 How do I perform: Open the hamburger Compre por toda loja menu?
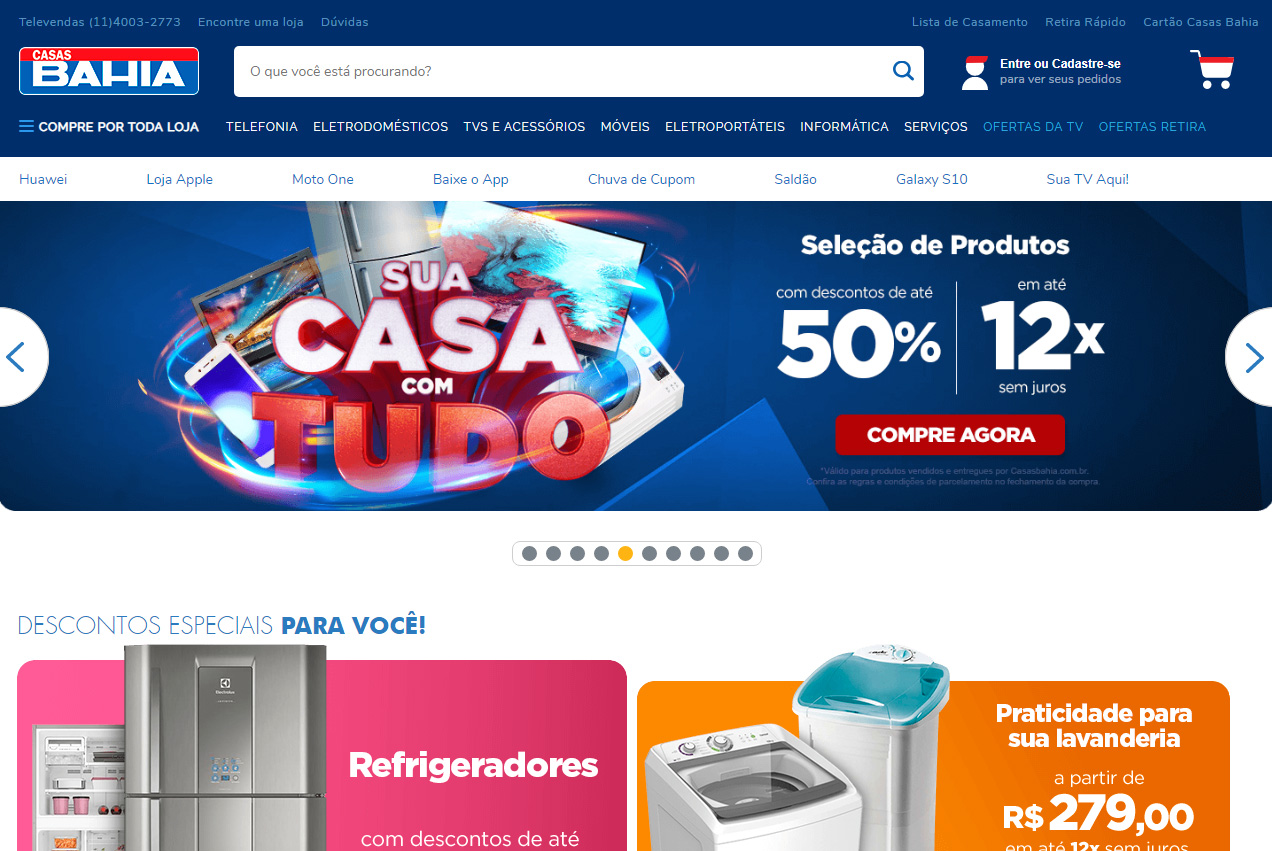click(x=109, y=127)
